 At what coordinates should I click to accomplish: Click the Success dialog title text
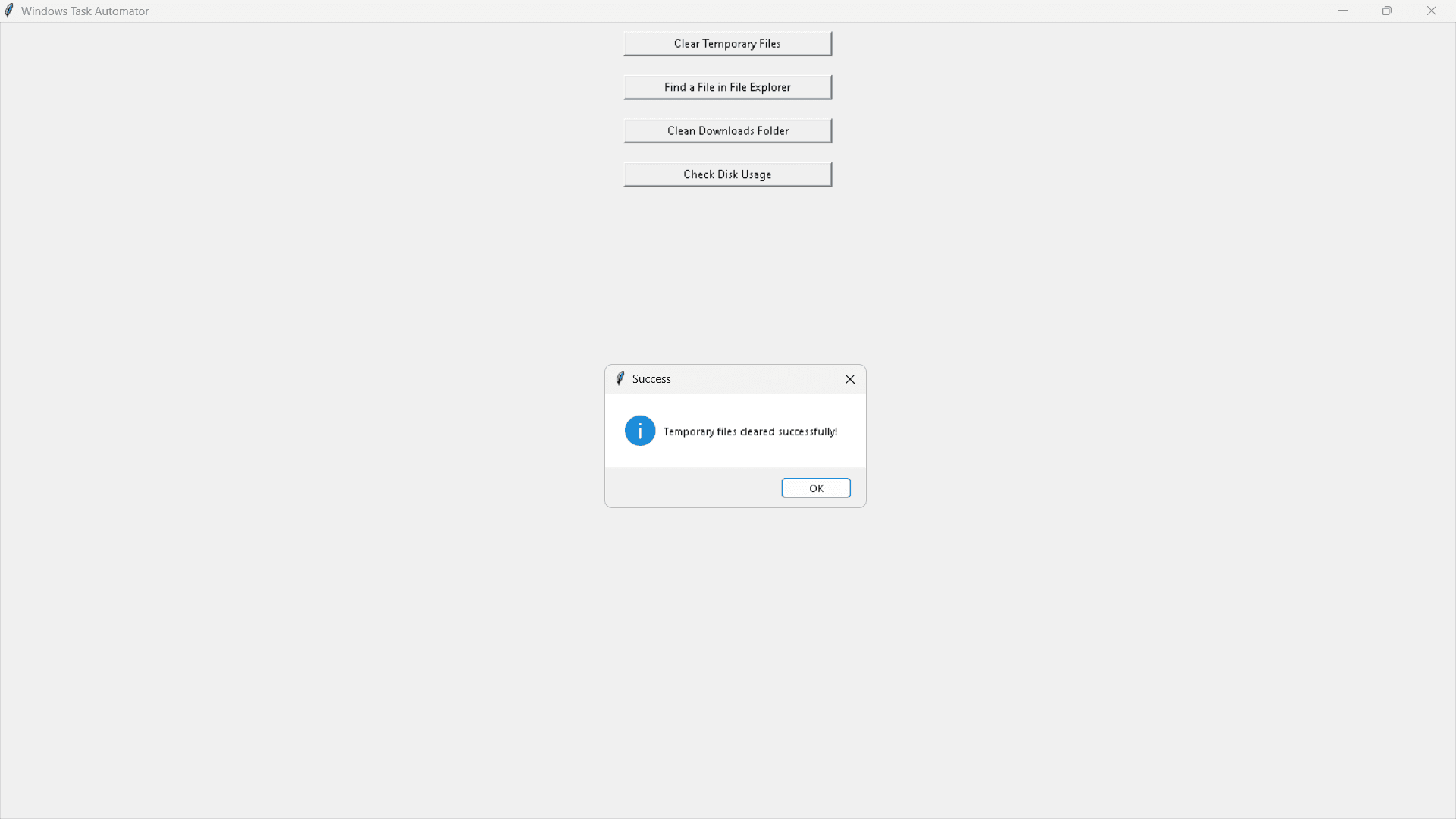651,378
